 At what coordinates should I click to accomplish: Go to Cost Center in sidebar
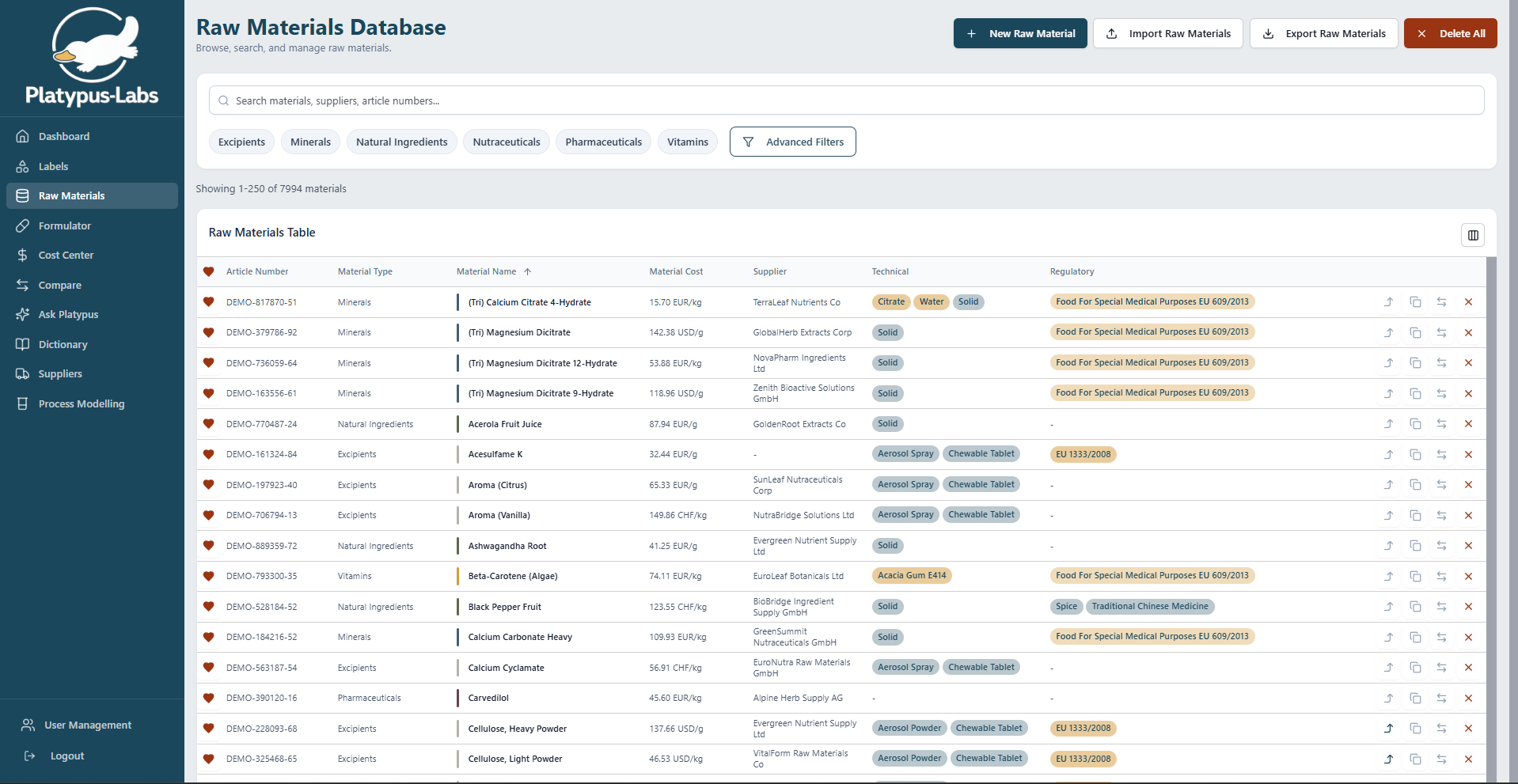(x=92, y=256)
